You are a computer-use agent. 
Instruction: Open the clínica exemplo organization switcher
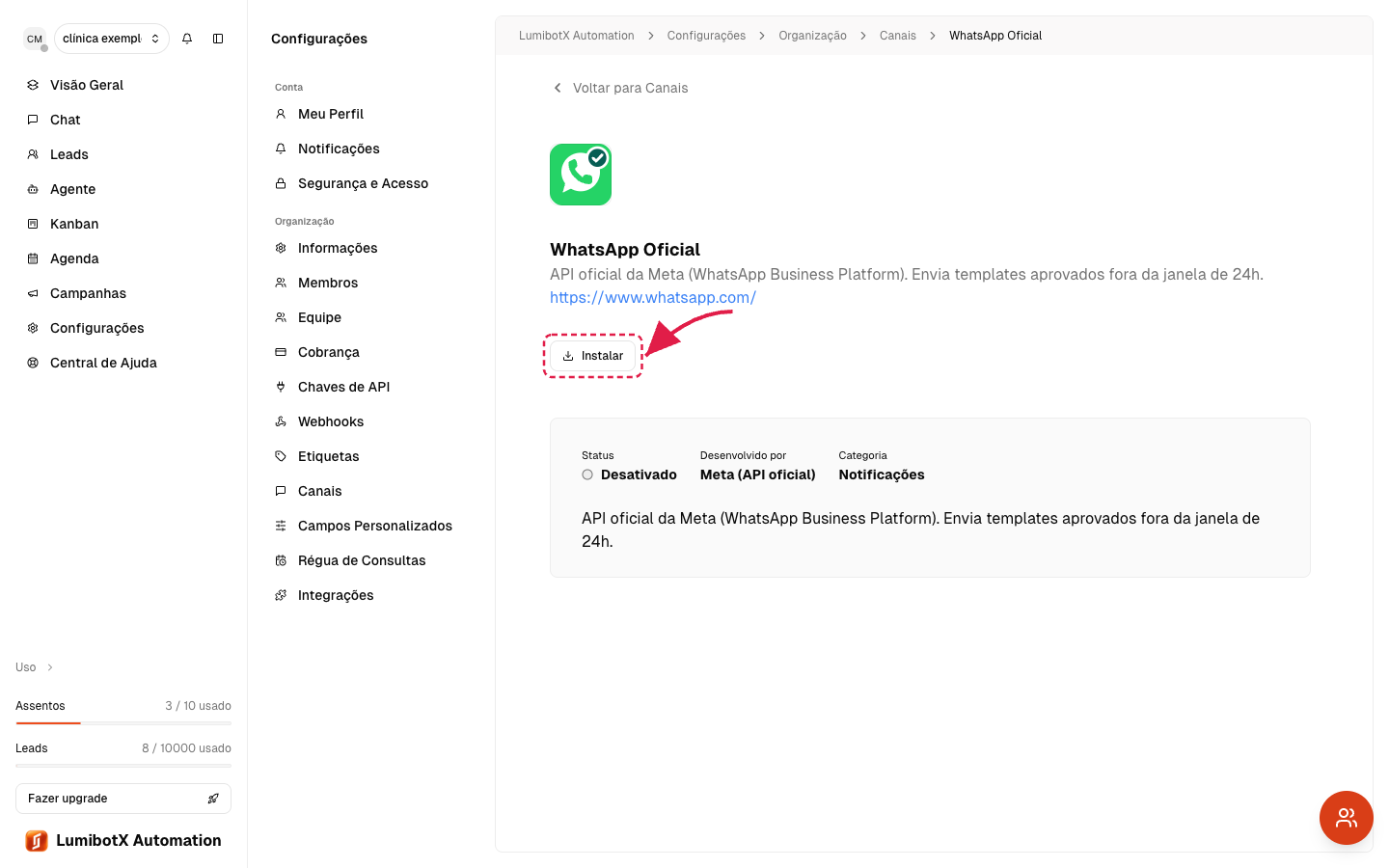click(x=112, y=39)
